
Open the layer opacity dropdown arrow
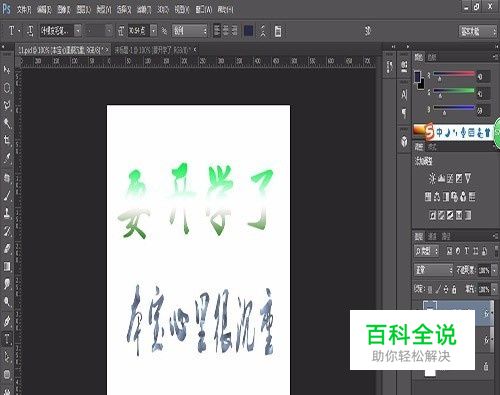(494, 270)
